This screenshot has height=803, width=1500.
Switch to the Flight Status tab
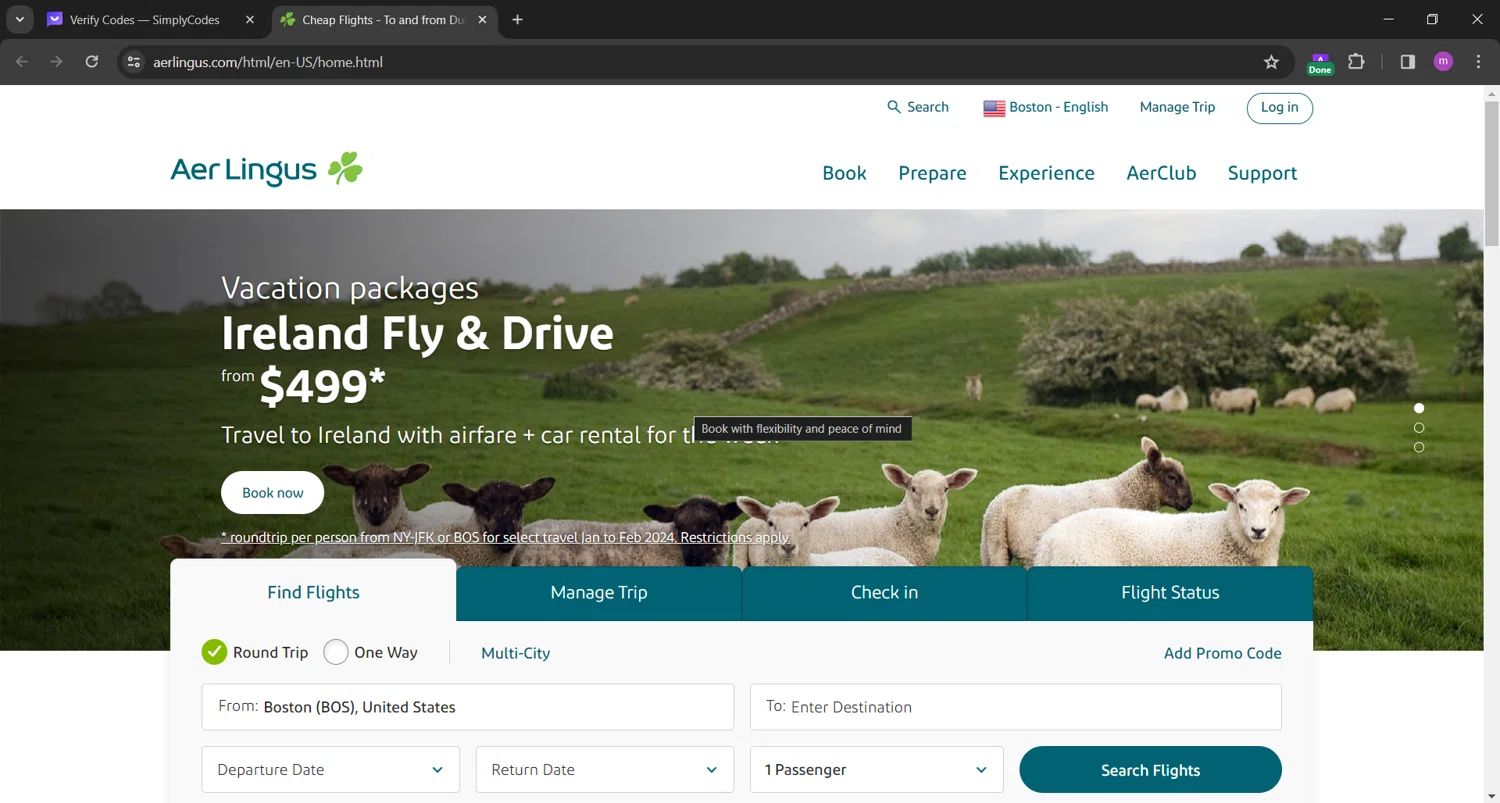[1170, 593]
